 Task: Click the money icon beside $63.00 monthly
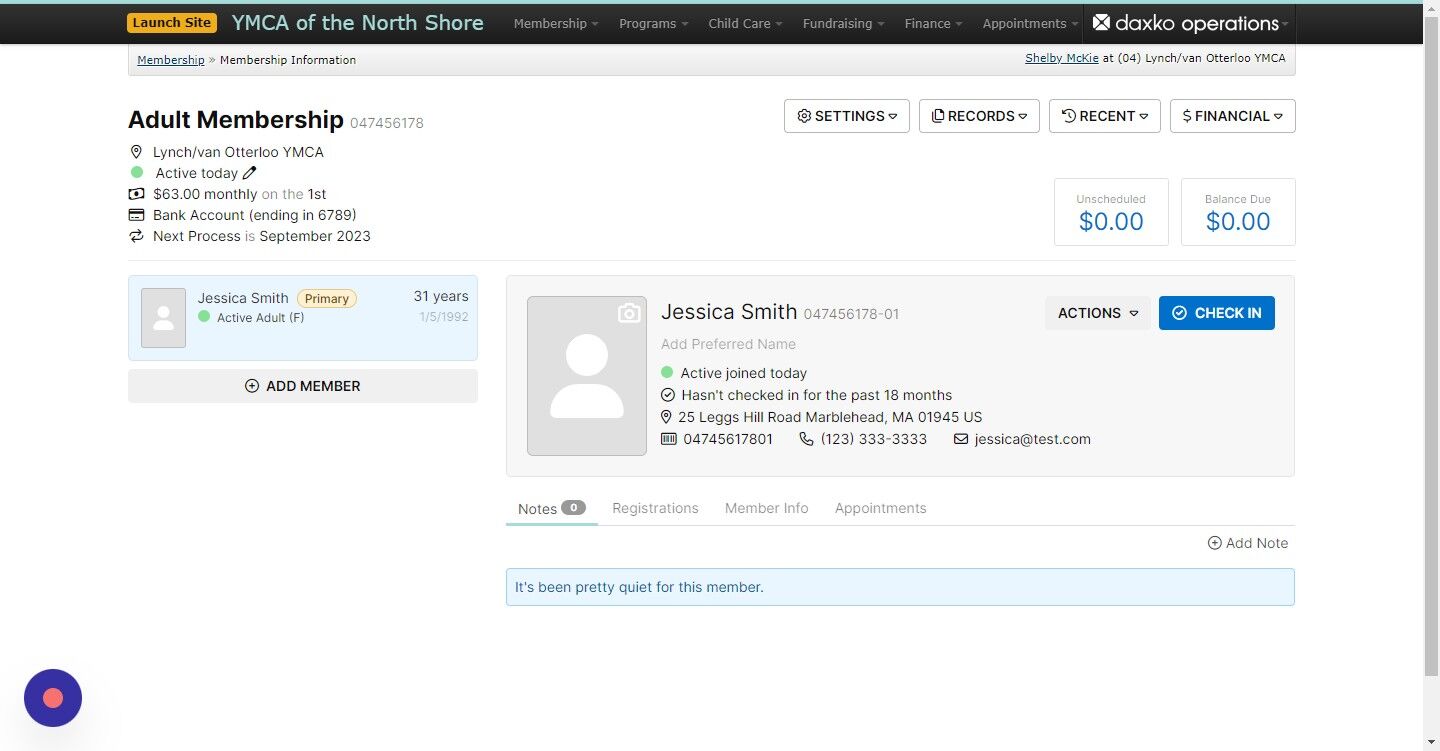point(137,194)
